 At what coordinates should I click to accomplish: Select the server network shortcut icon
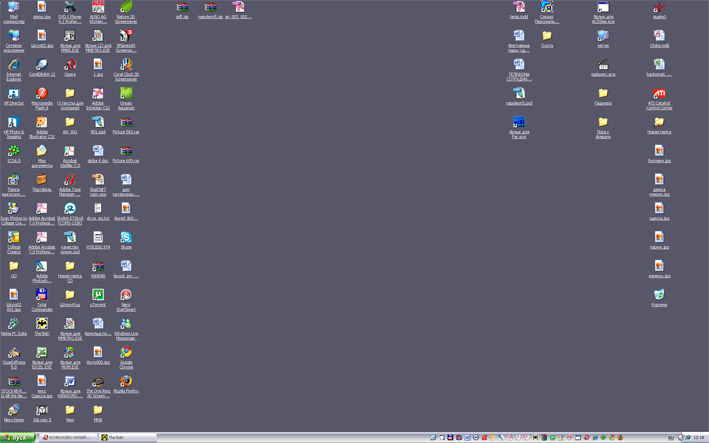(603, 36)
